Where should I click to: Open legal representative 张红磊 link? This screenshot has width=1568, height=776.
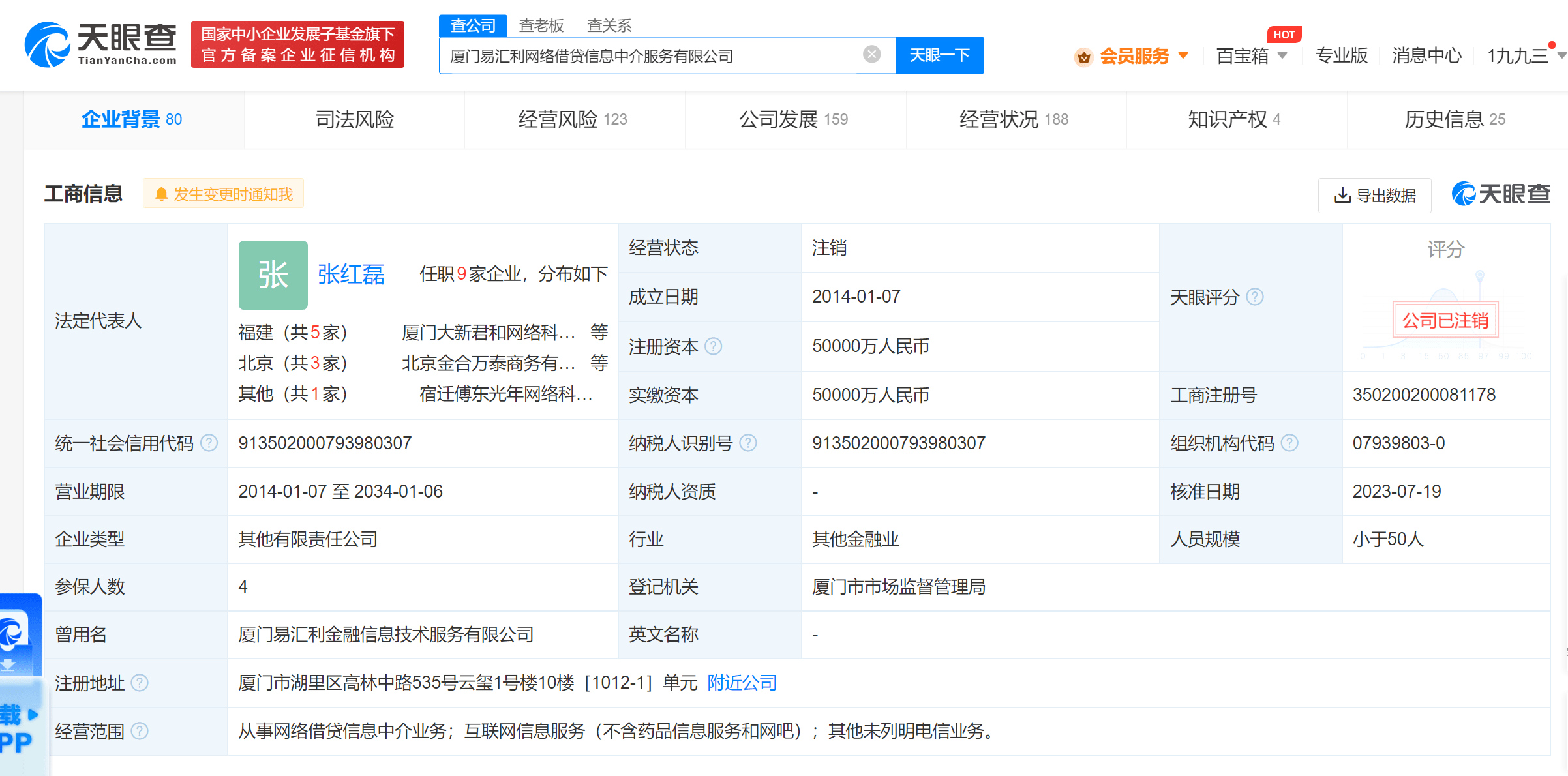click(x=351, y=275)
